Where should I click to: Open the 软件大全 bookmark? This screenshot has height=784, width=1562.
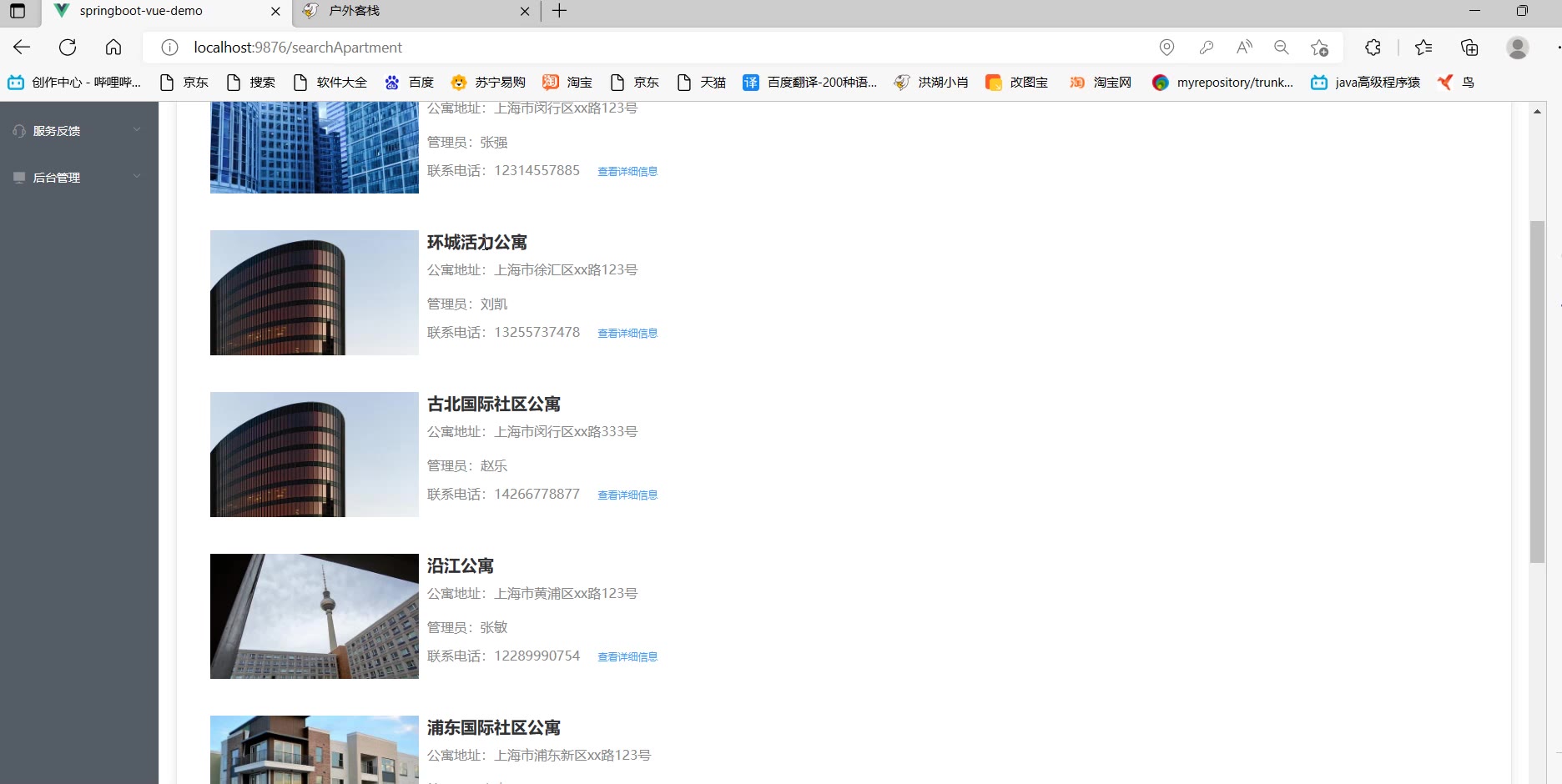(330, 82)
